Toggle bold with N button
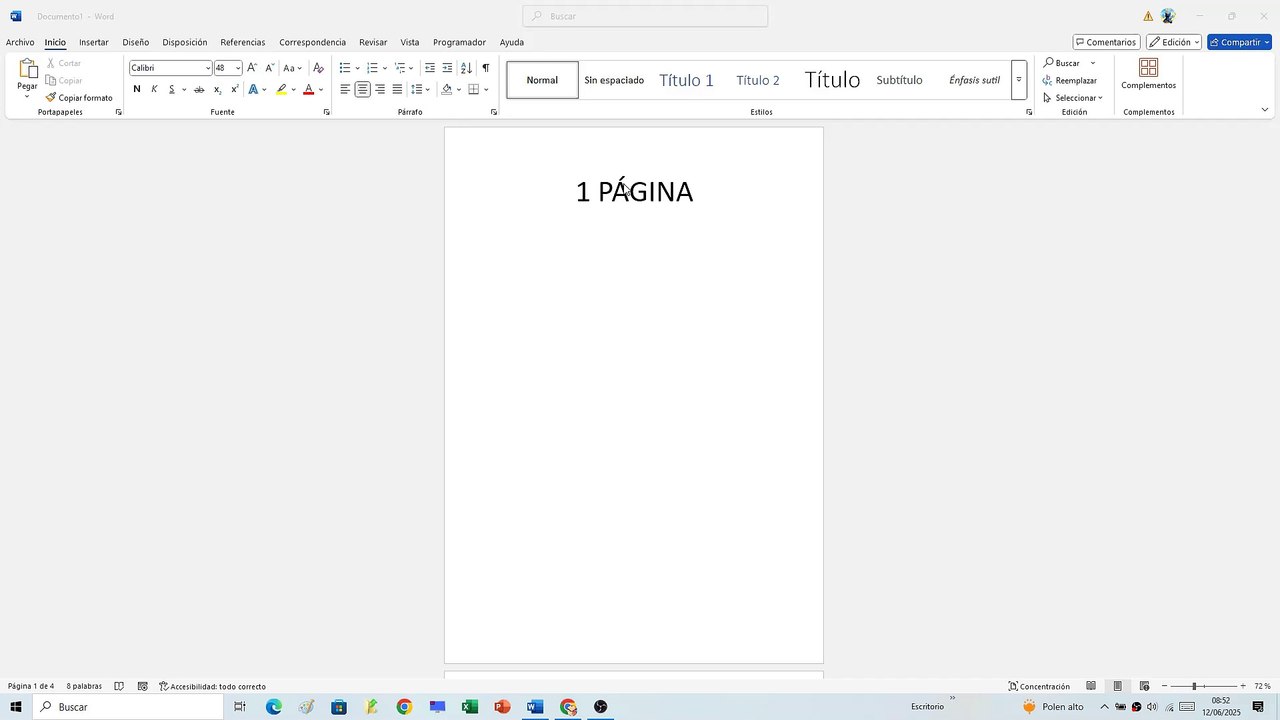Image resolution: width=1280 pixels, height=720 pixels. tap(137, 90)
